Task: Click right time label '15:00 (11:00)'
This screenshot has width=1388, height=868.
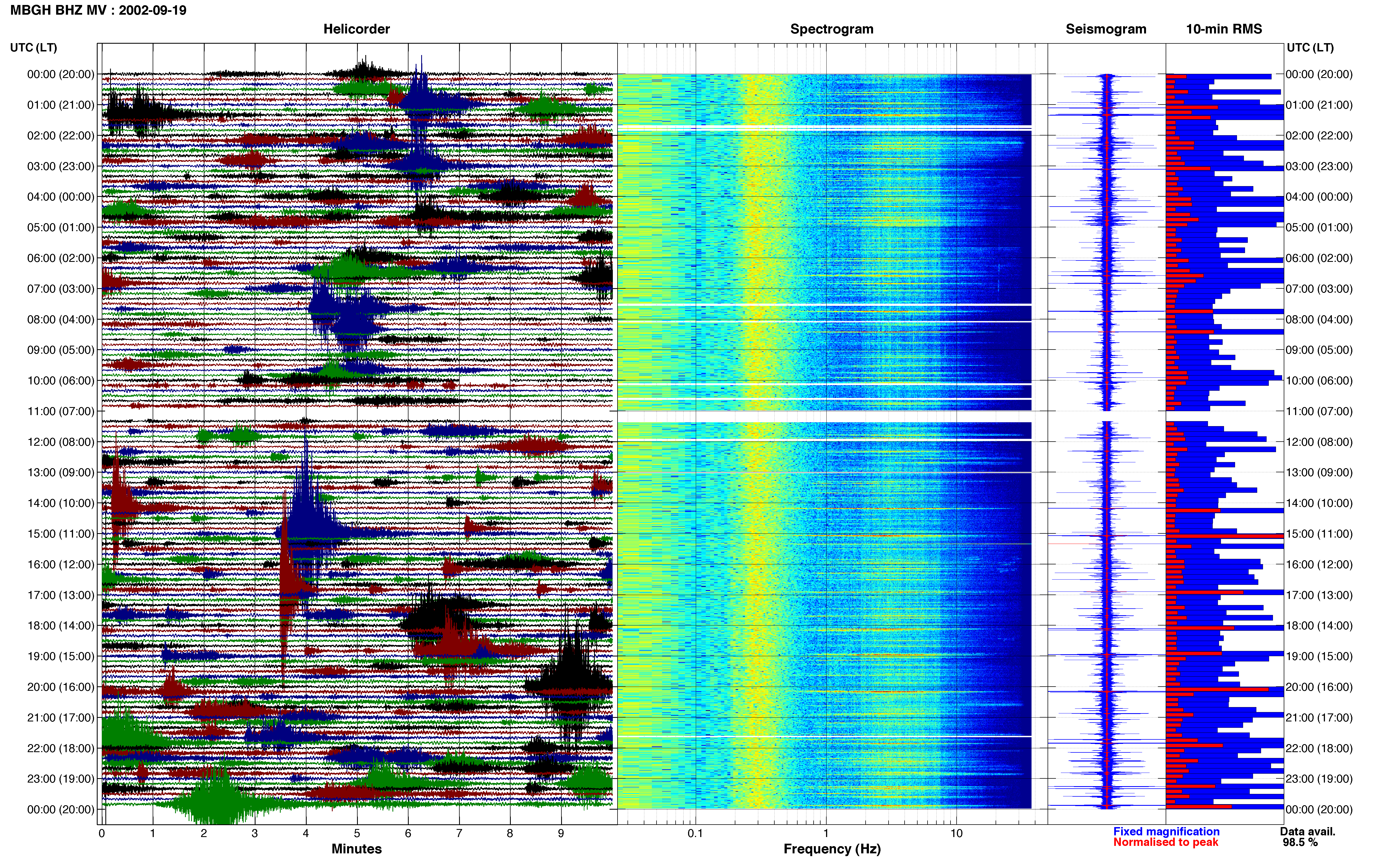Action: pyautogui.click(x=1319, y=534)
